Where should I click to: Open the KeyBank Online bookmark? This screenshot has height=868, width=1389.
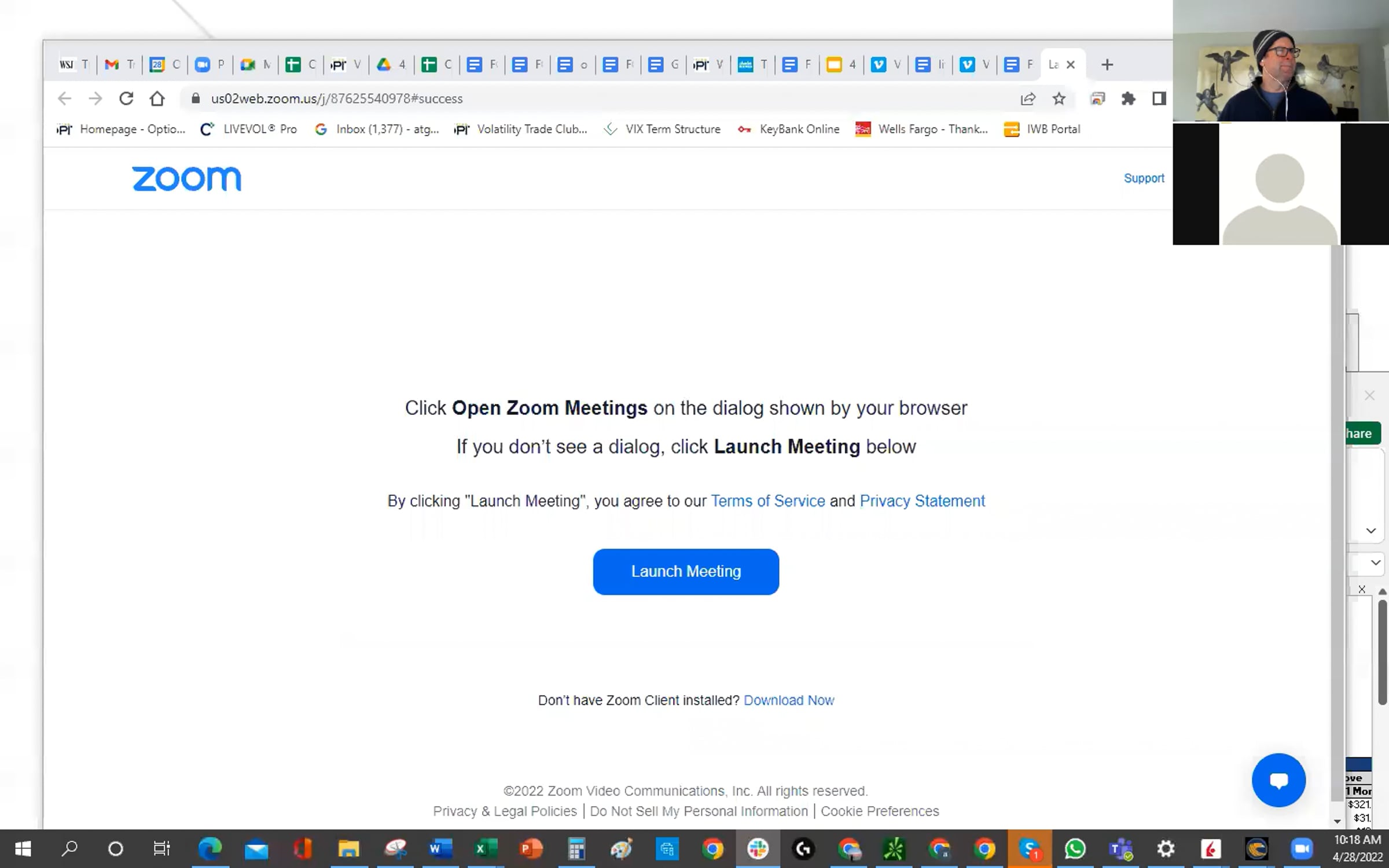(x=788, y=129)
